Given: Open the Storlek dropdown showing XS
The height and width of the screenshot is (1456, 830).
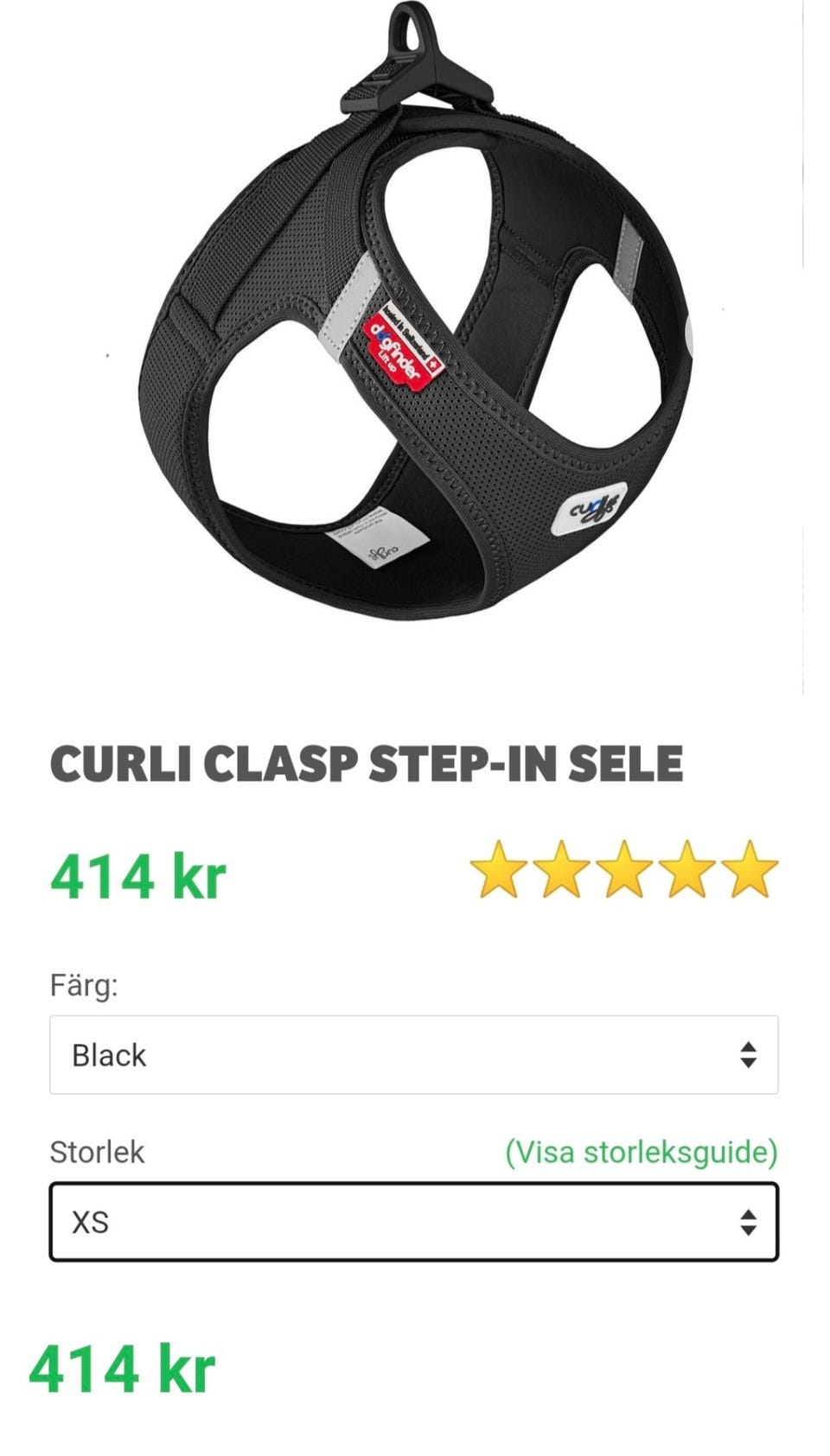Looking at the screenshot, I should pyautogui.click(x=414, y=1222).
